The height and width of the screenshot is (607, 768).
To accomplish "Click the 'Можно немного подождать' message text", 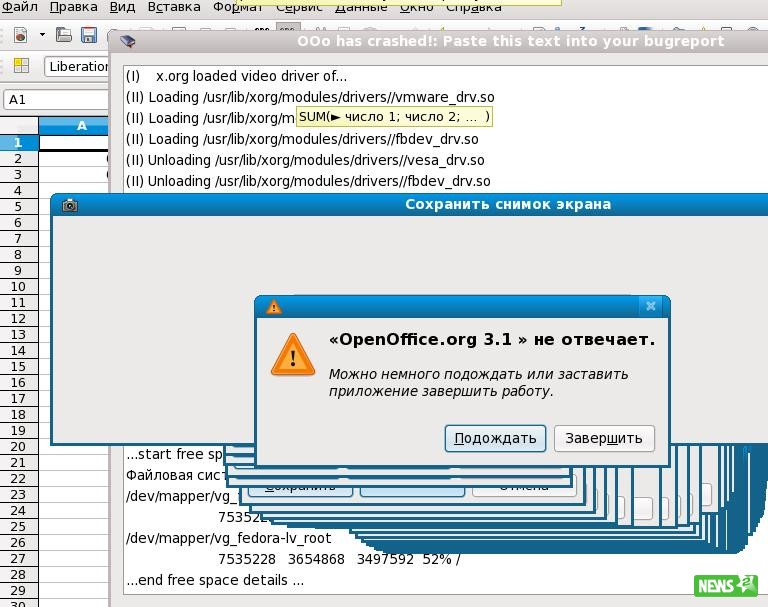I will [x=479, y=383].
